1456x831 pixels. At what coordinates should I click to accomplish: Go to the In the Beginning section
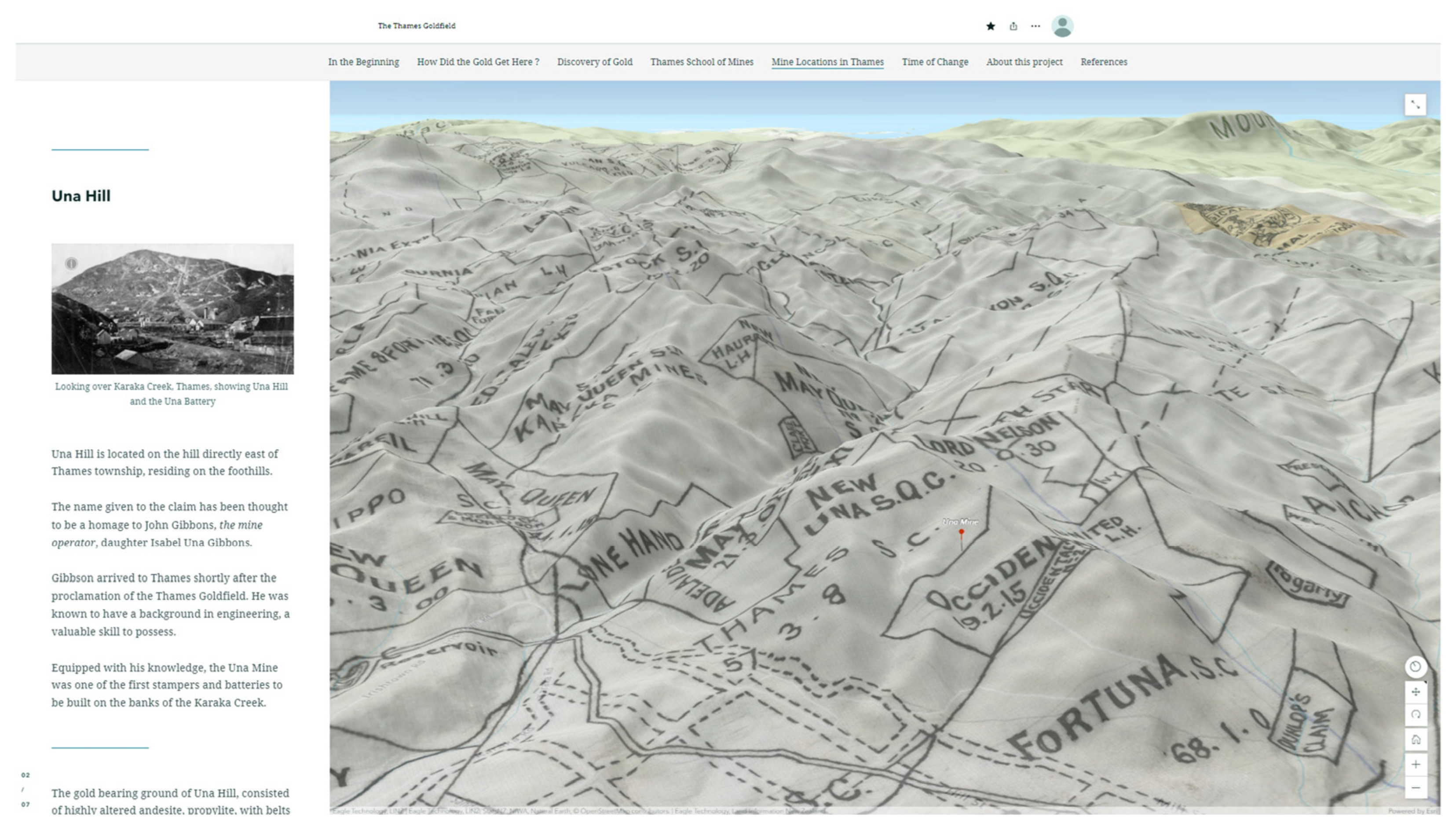point(363,62)
